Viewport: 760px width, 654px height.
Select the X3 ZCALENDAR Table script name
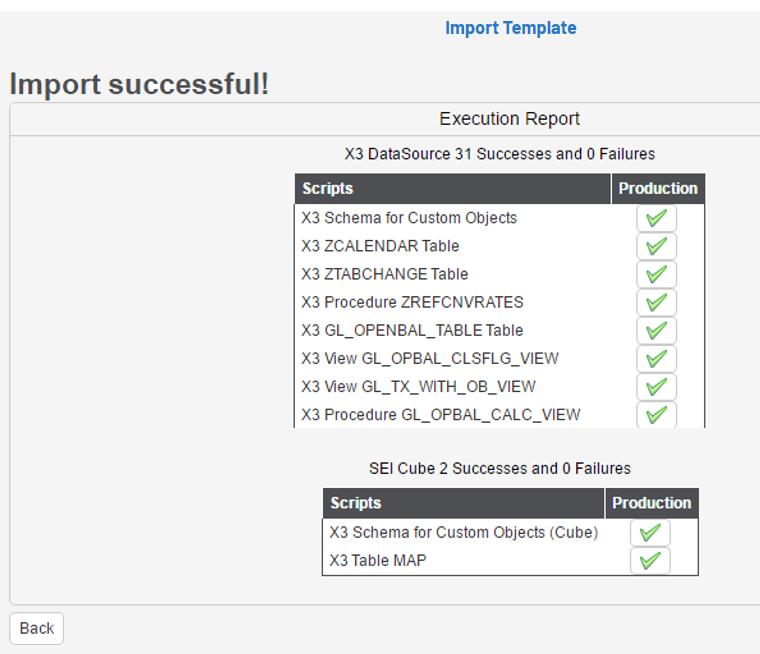[x=380, y=246]
